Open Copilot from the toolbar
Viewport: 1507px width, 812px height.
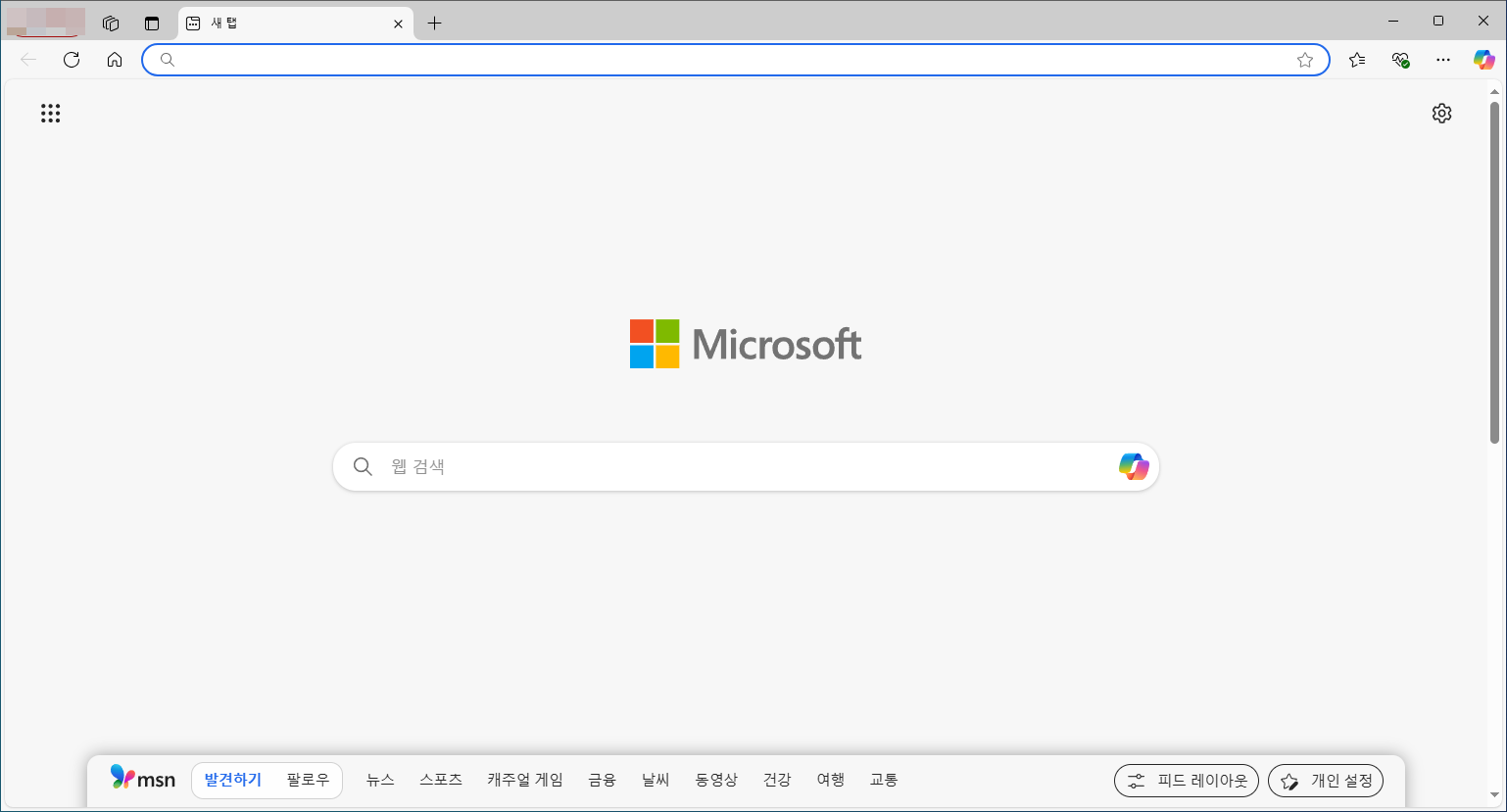1484,60
